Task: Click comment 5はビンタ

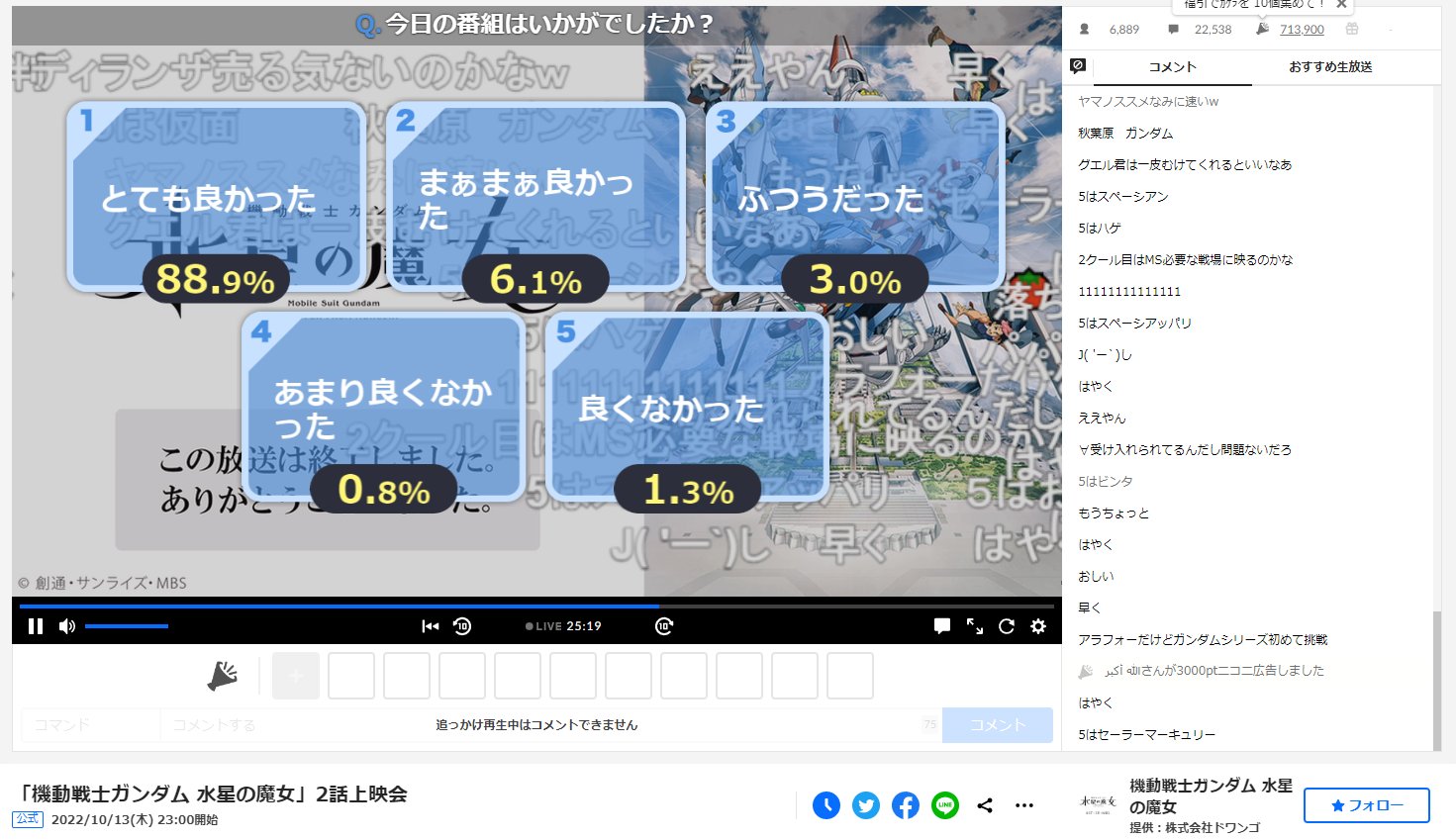Action: [x=1106, y=482]
